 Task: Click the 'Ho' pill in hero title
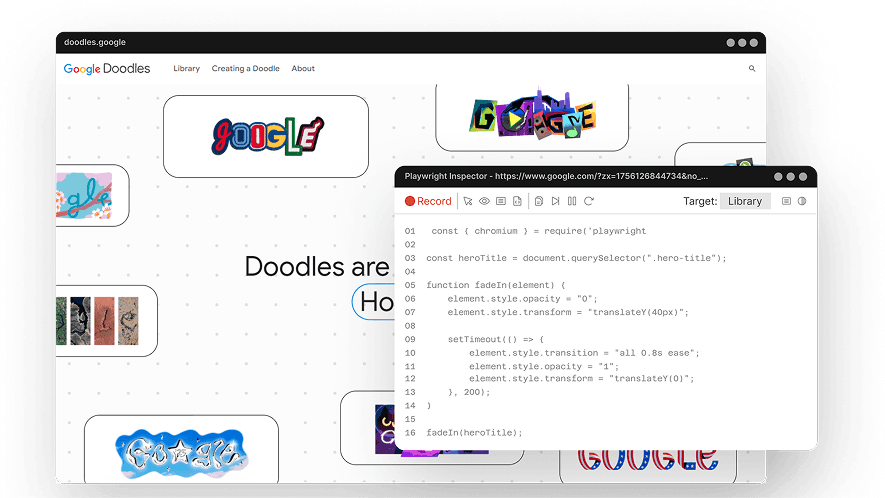(374, 302)
